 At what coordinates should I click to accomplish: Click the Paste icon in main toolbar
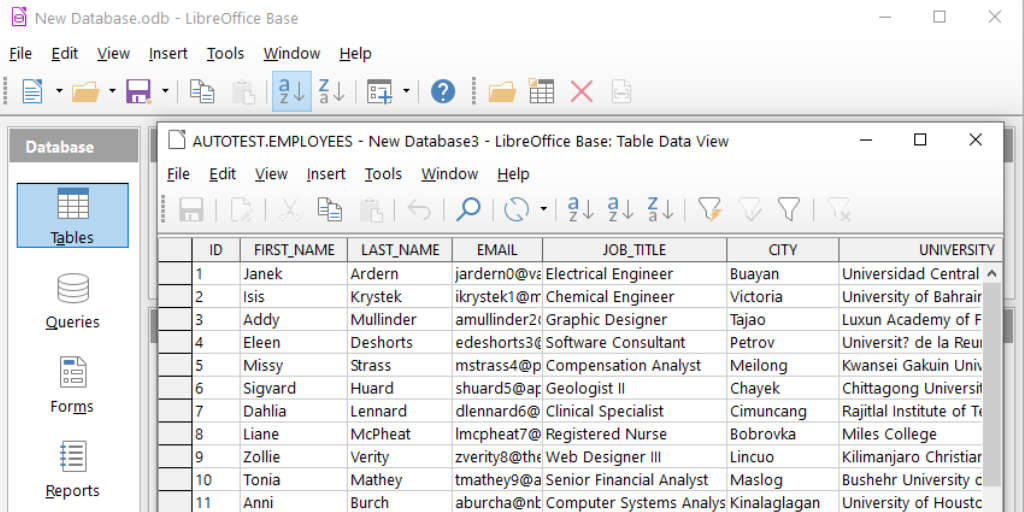tap(244, 91)
